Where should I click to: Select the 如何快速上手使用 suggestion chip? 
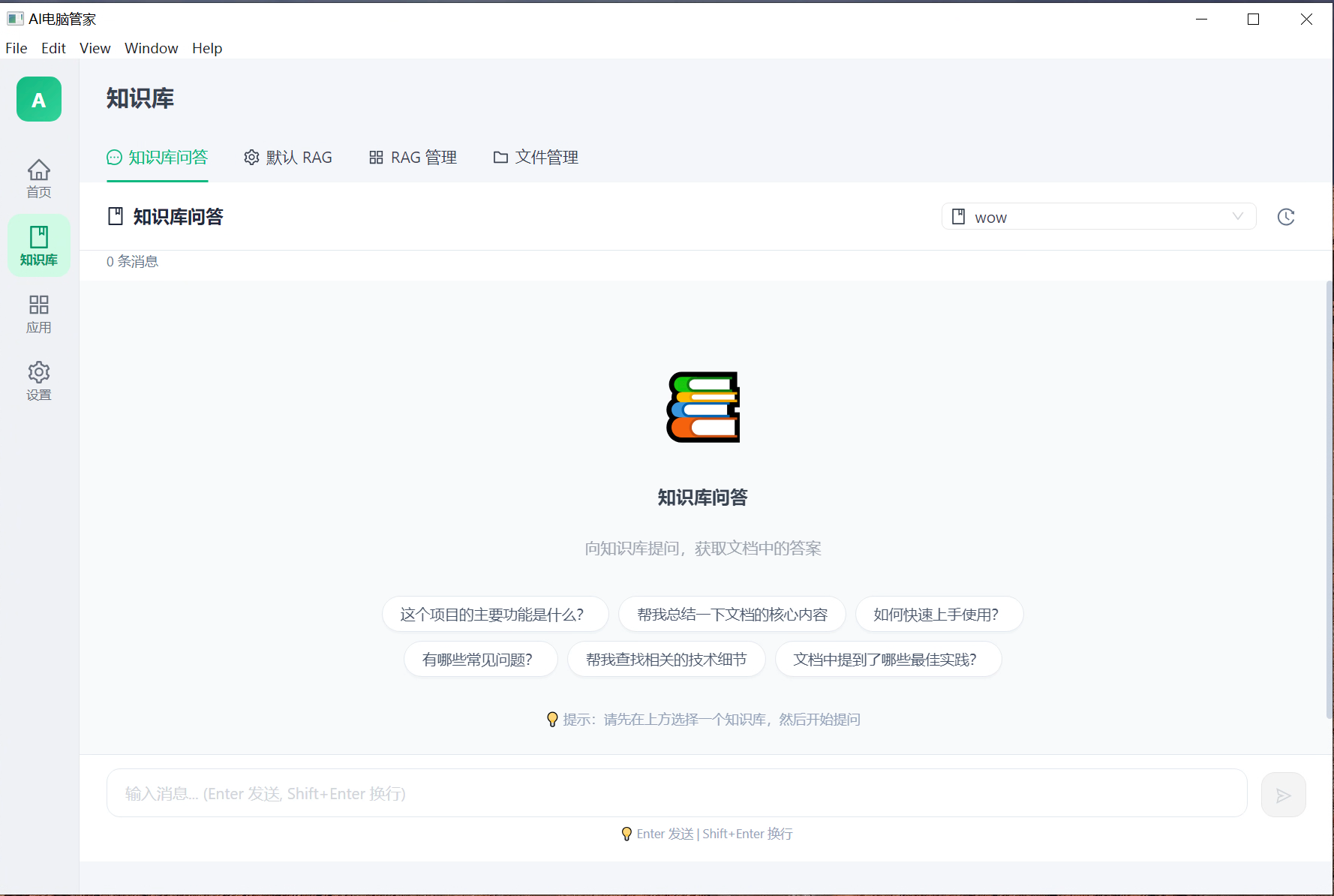tap(939, 614)
